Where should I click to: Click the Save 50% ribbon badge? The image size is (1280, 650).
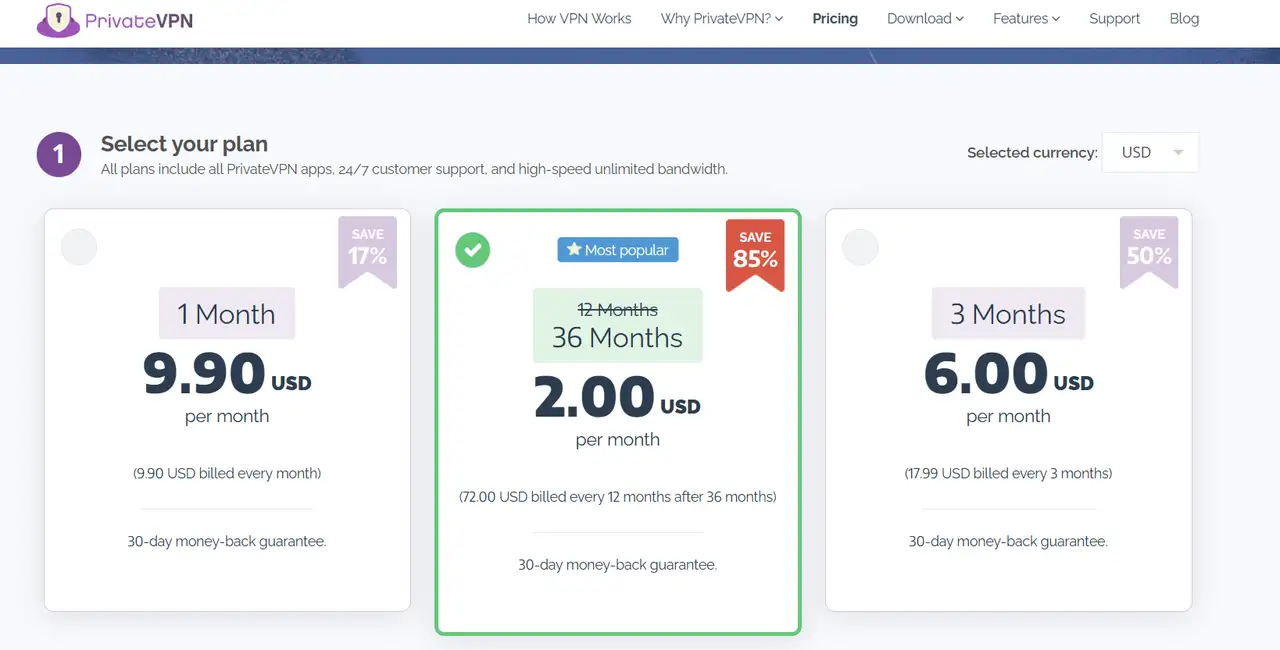point(1149,251)
